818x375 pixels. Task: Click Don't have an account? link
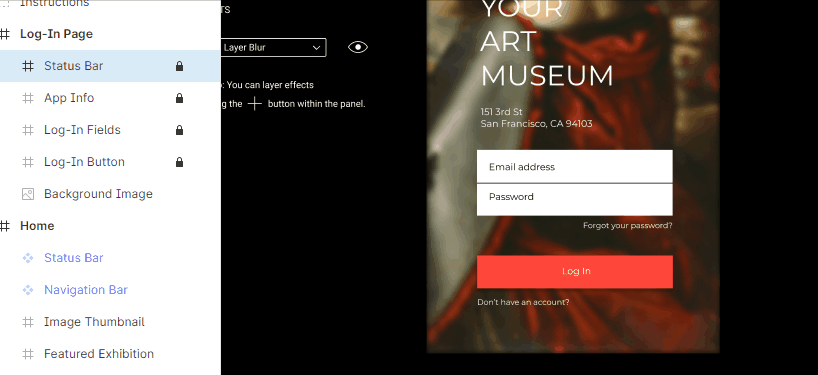[523, 303]
